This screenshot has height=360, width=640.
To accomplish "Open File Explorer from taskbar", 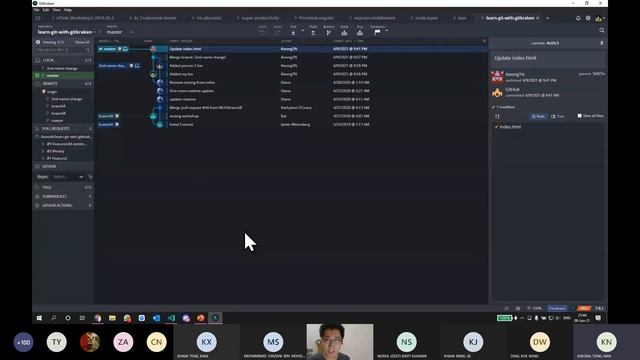I will tap(112, 318).
